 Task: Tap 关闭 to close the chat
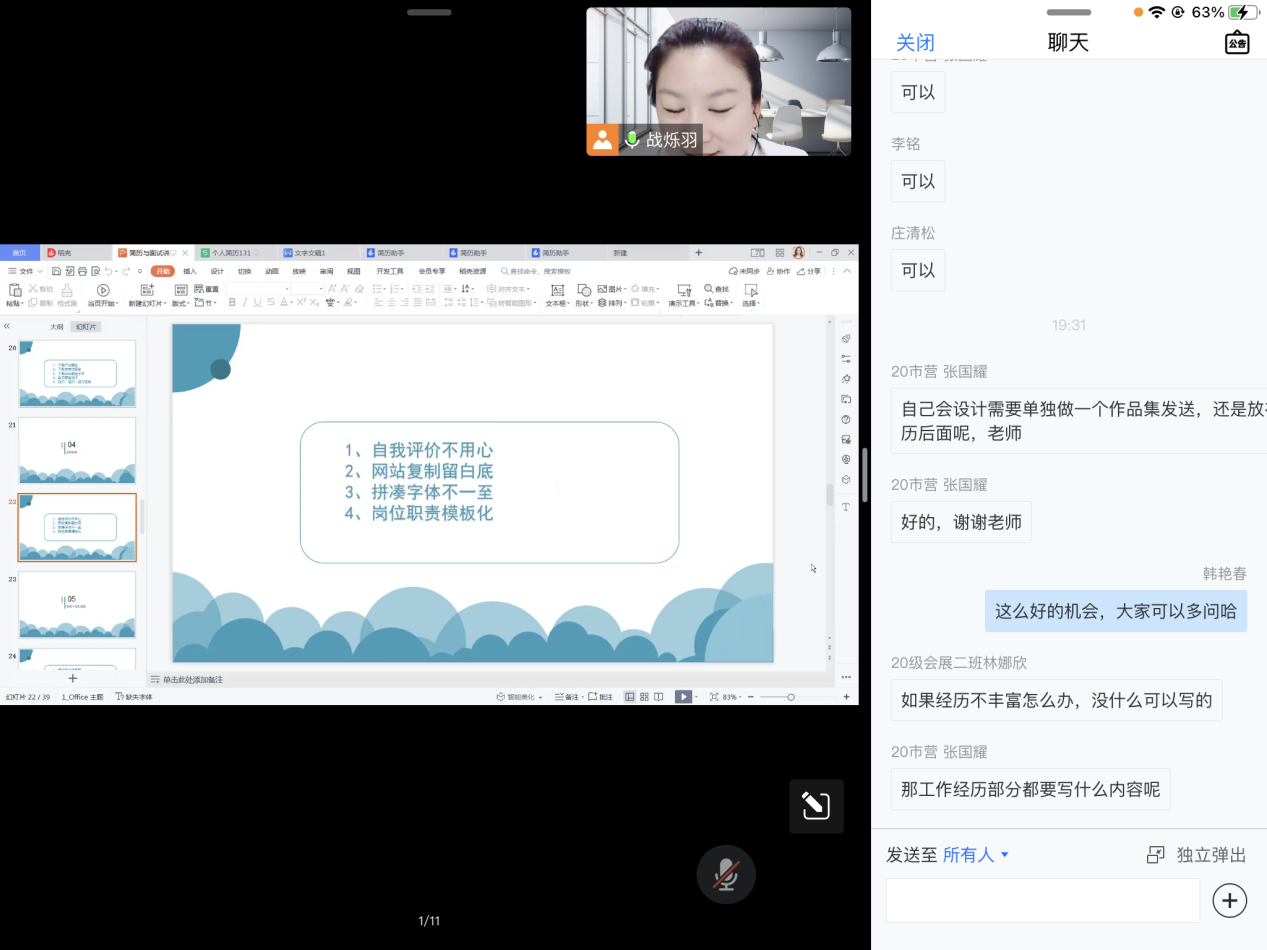(915, 42)
